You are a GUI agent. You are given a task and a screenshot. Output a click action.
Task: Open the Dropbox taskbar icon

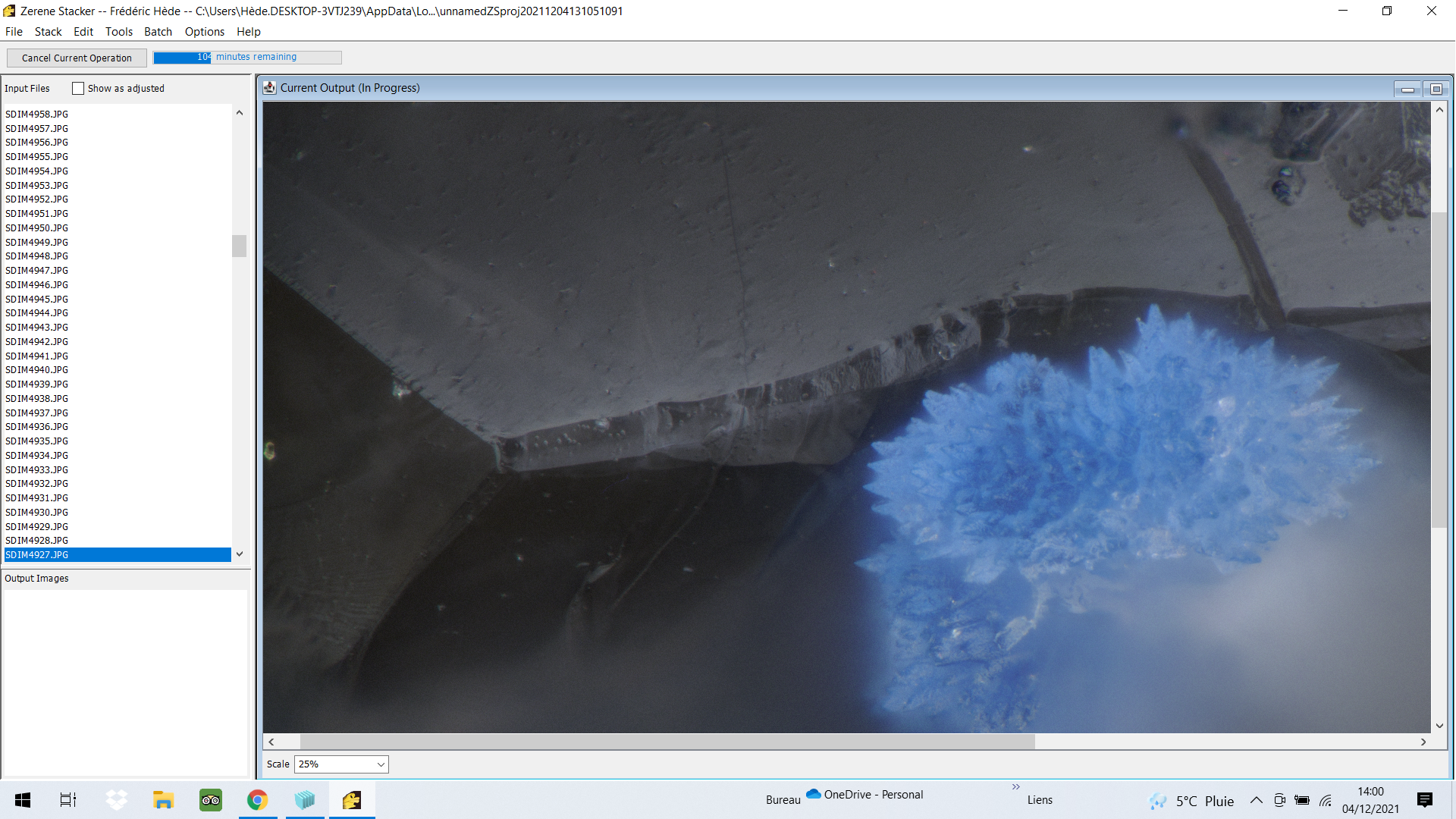[x=116, y=800]
